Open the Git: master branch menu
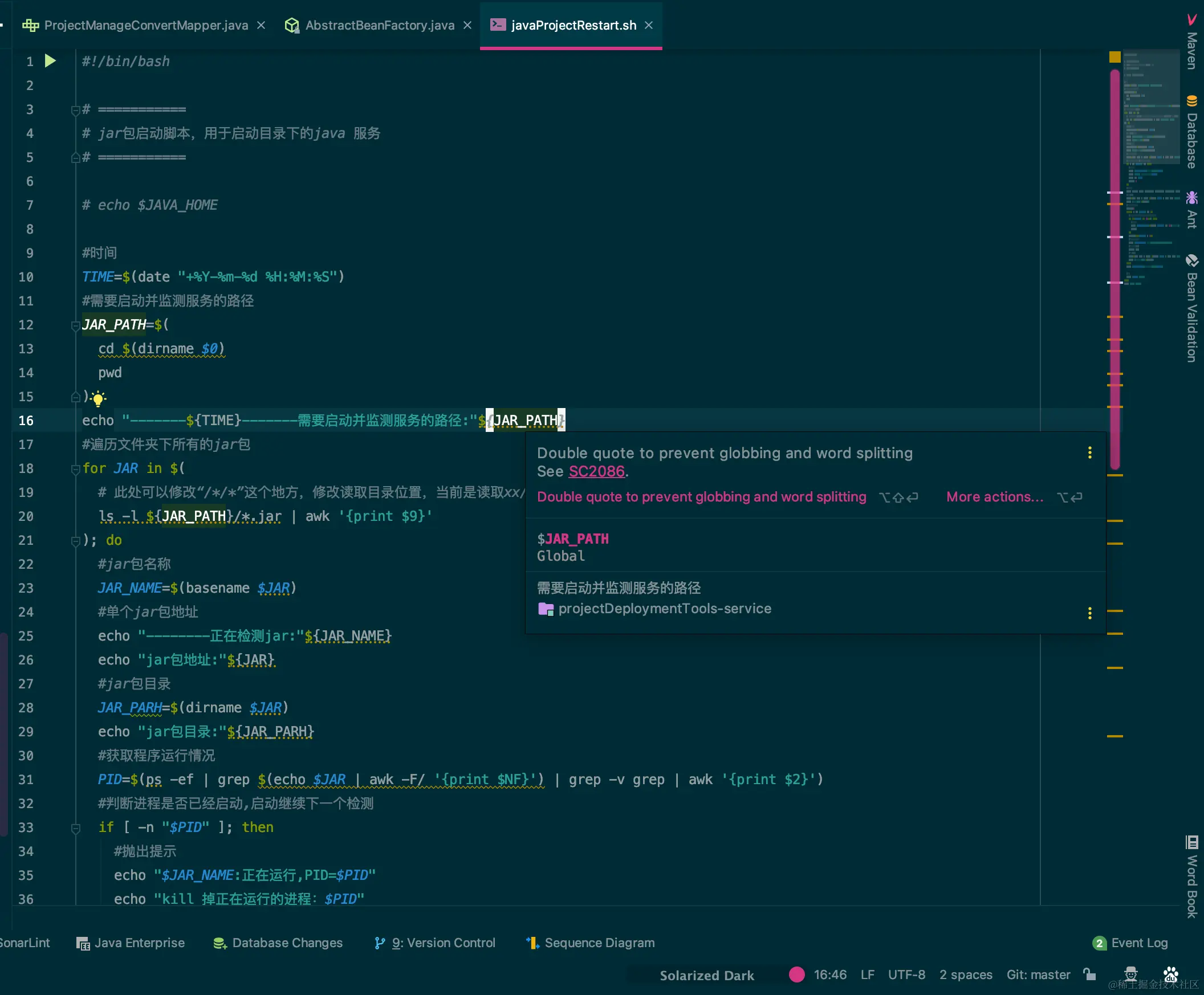Image resolution: width=1204 pixels, height=995 pixels. tap(1038, 974)
